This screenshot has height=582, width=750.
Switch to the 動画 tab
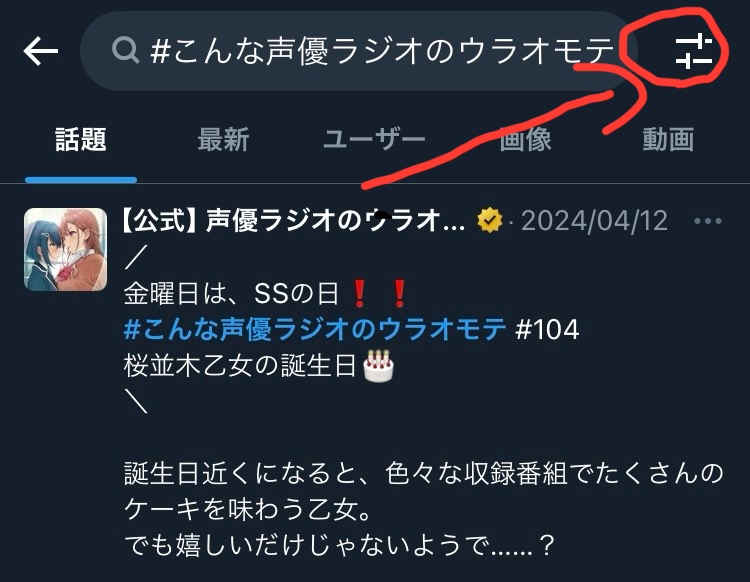point(668,140)
